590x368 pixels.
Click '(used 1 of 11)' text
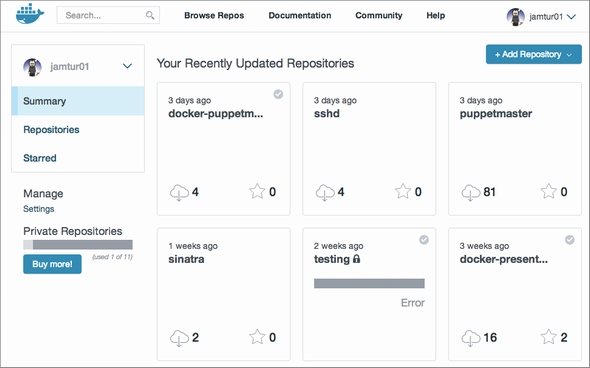point(112,257)
